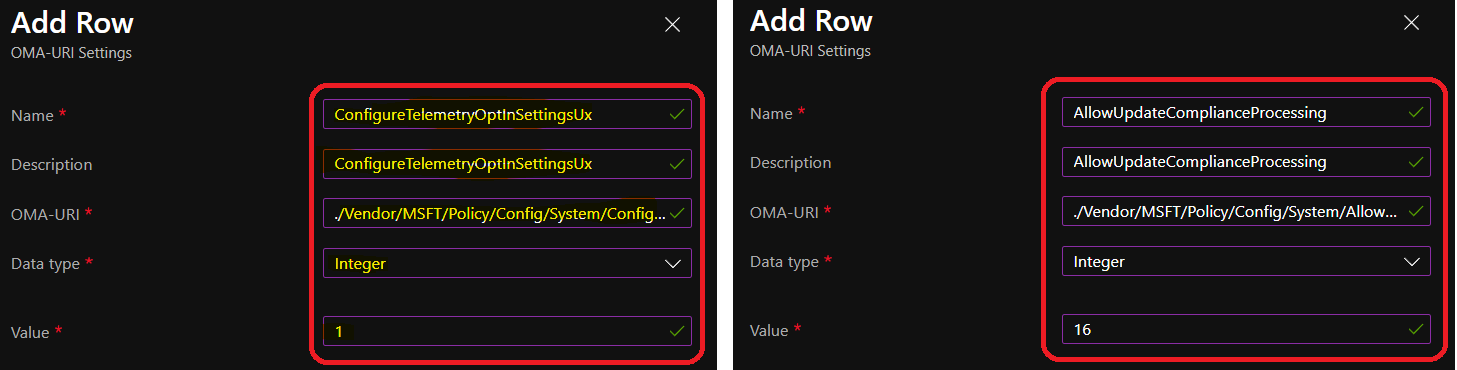Click the Value field showing 16
1457x370 pixels.
coord(1246,328)
